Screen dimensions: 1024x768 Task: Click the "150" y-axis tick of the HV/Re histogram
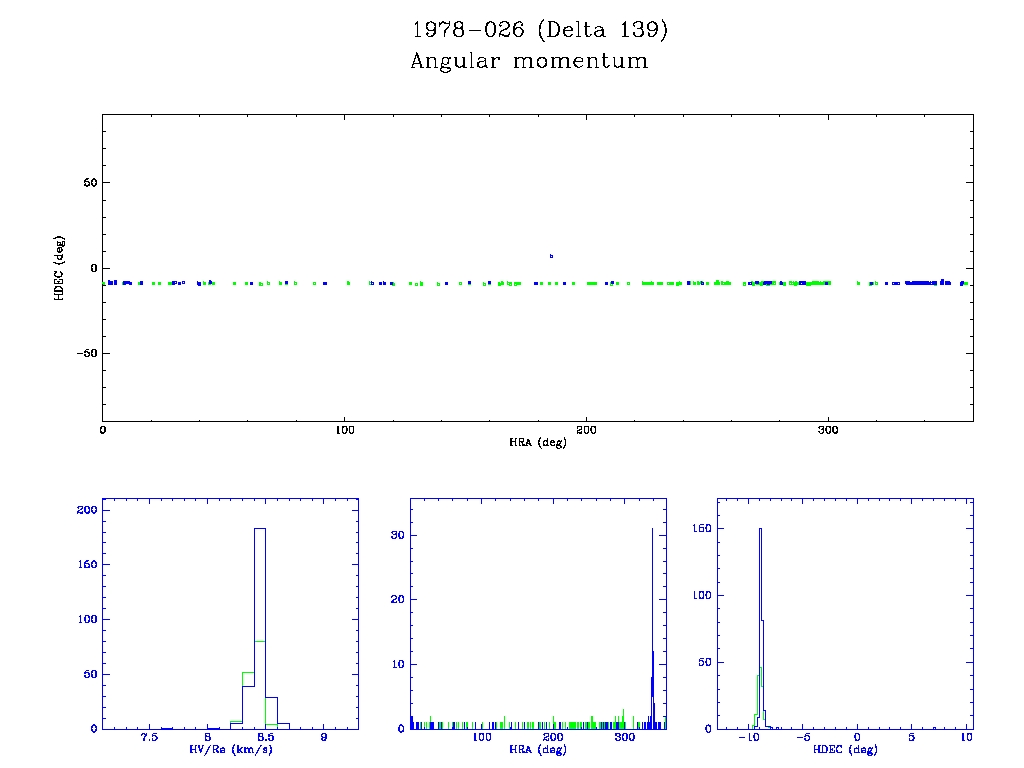(x=87, y=564)
